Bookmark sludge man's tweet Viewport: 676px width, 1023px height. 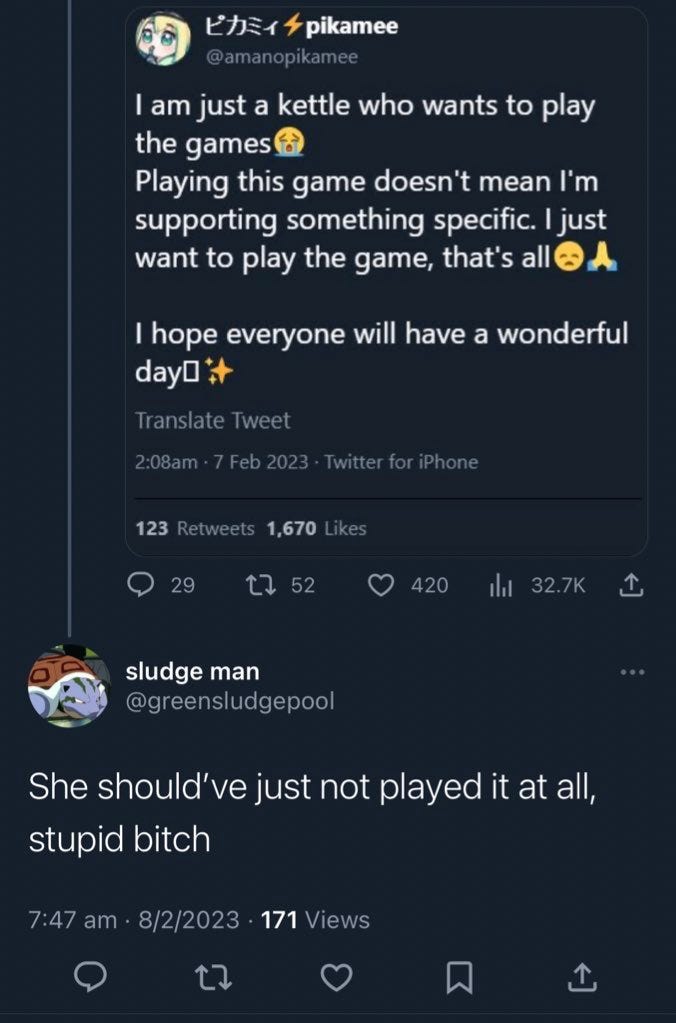[x=459, y=978]
